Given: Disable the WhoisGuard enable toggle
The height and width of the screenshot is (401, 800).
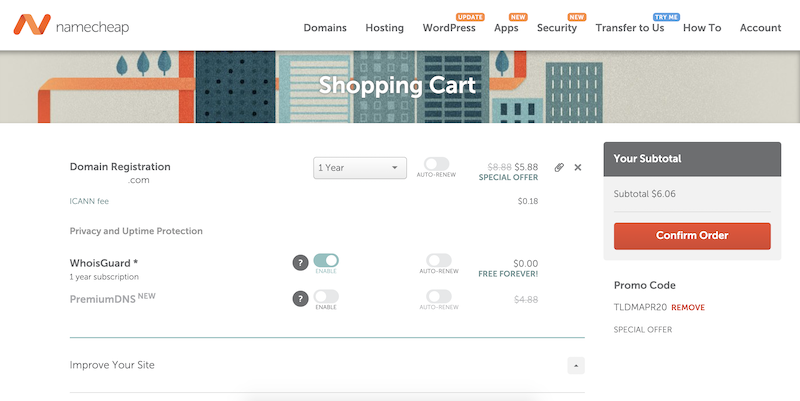Looking at the screenshot, I should click(x=326, y=261).
